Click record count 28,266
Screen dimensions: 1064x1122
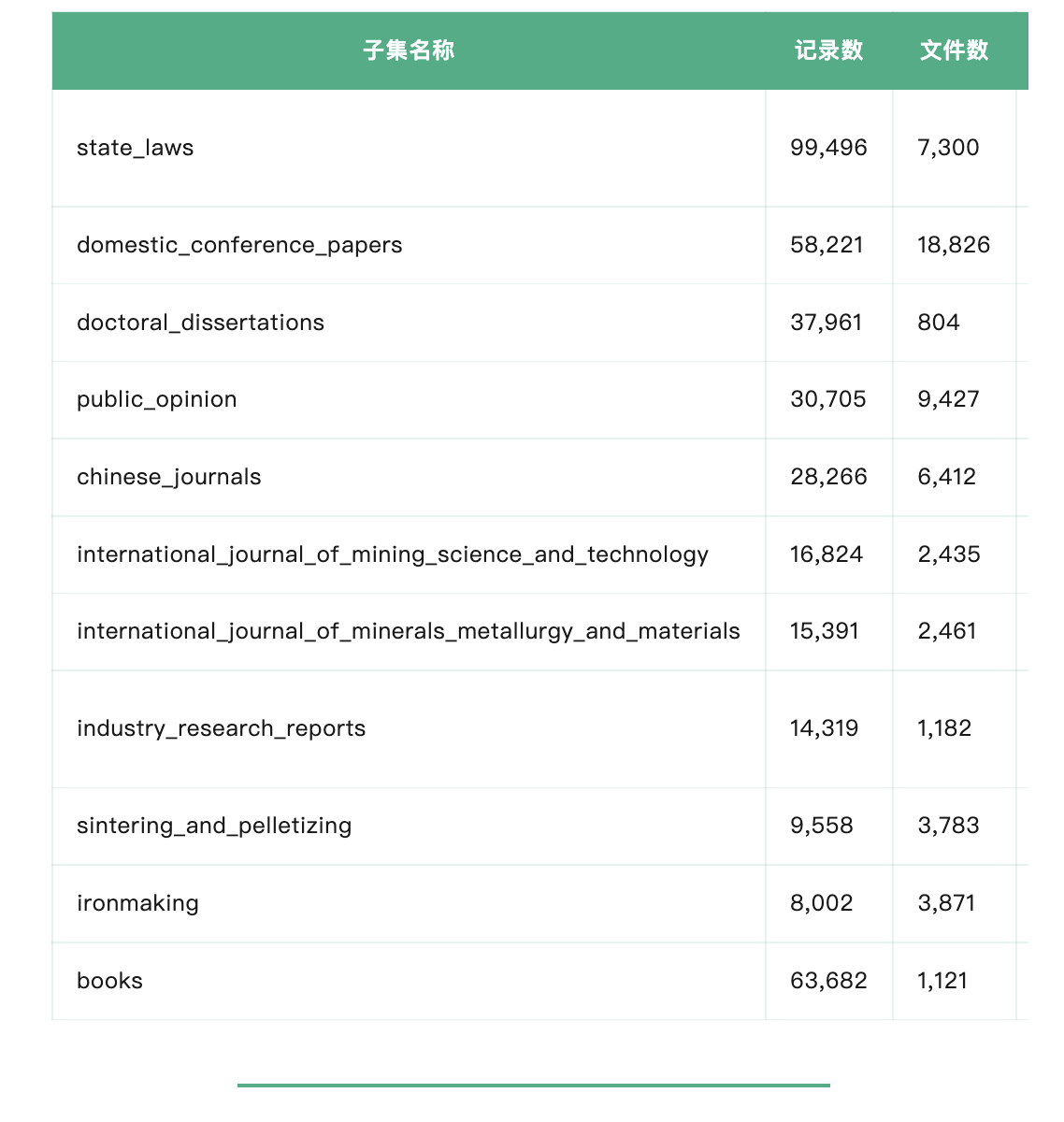pyautogui.click(x=828, y=477)
